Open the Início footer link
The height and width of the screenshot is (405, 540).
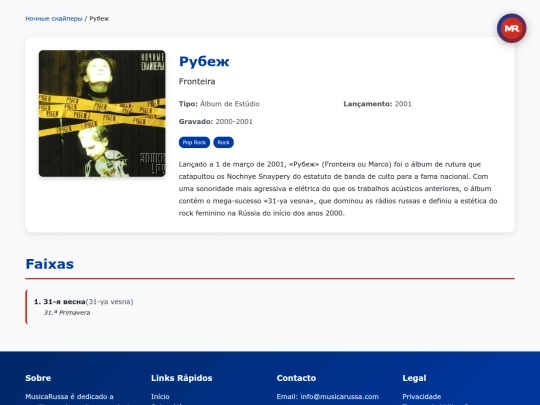point(160,396)
